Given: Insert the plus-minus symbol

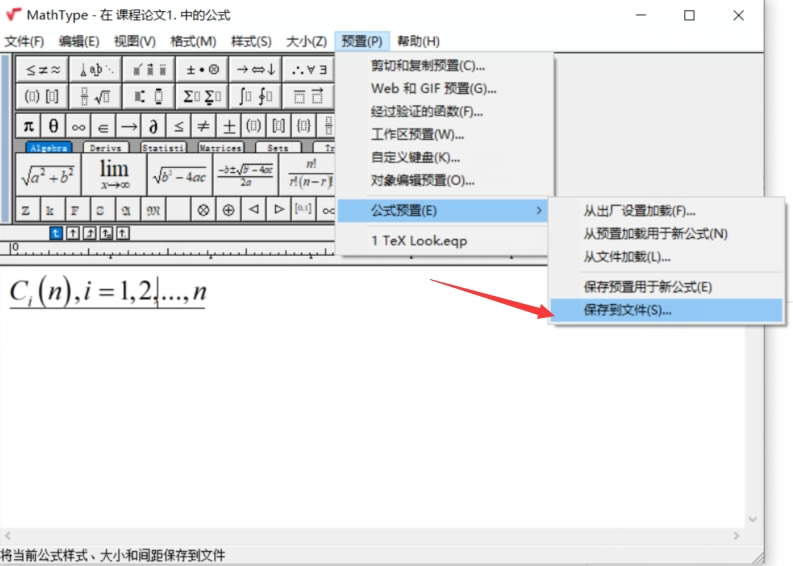Looking at the screenshot, I should (229, 126).
